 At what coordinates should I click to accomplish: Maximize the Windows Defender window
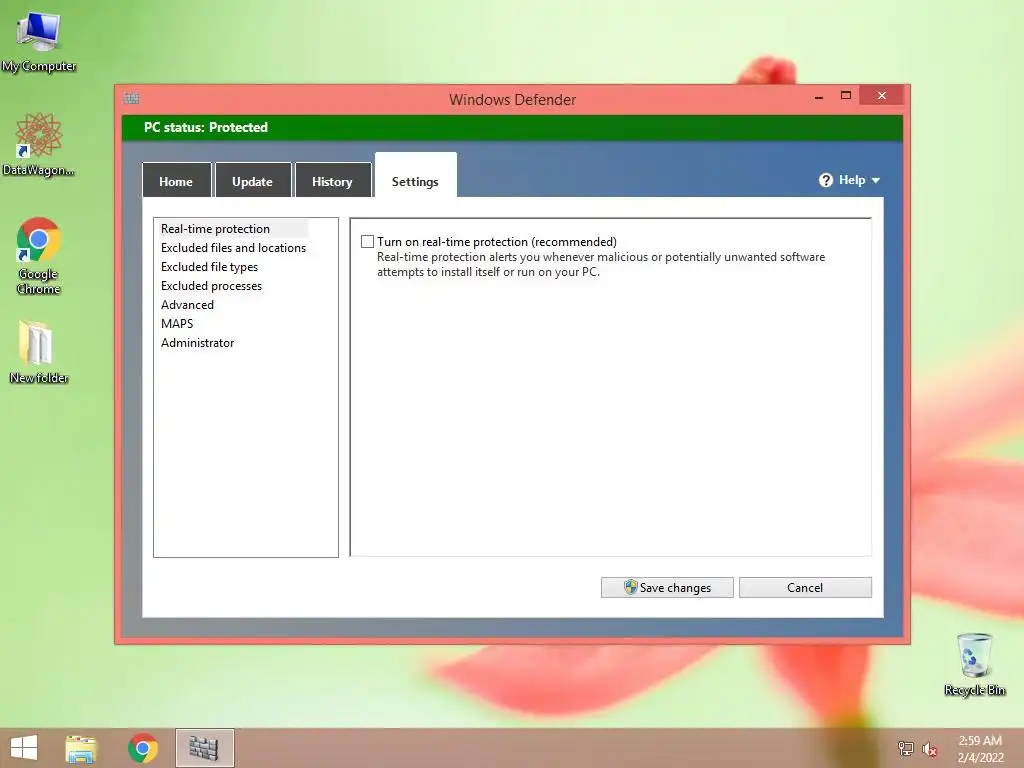point(846,96)
